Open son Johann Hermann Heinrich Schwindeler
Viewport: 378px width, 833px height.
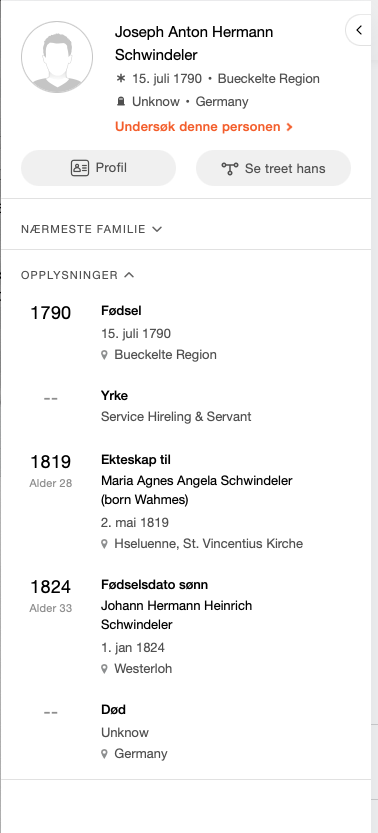pos(176,615)
